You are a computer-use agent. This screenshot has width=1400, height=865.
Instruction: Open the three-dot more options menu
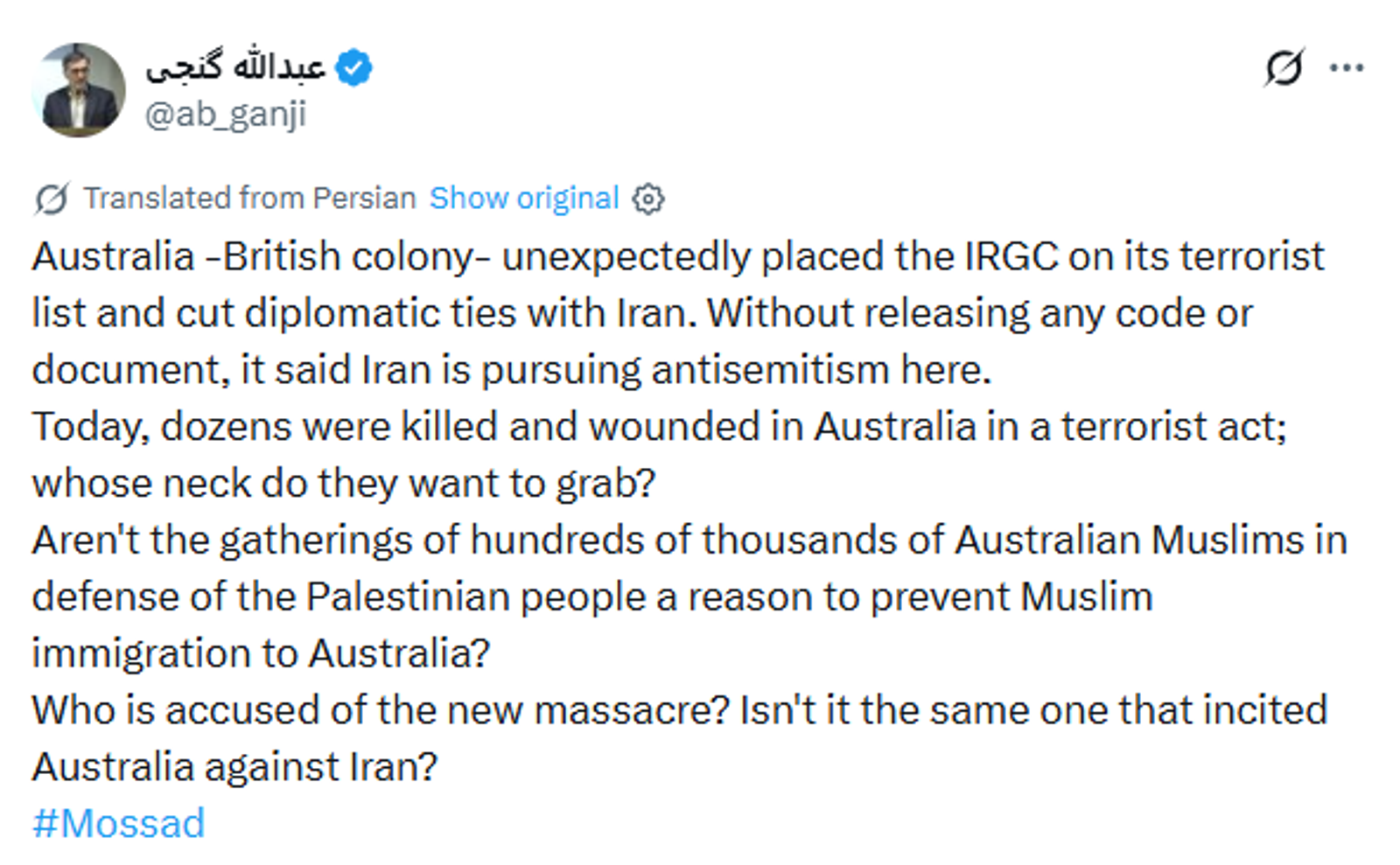1347,67
